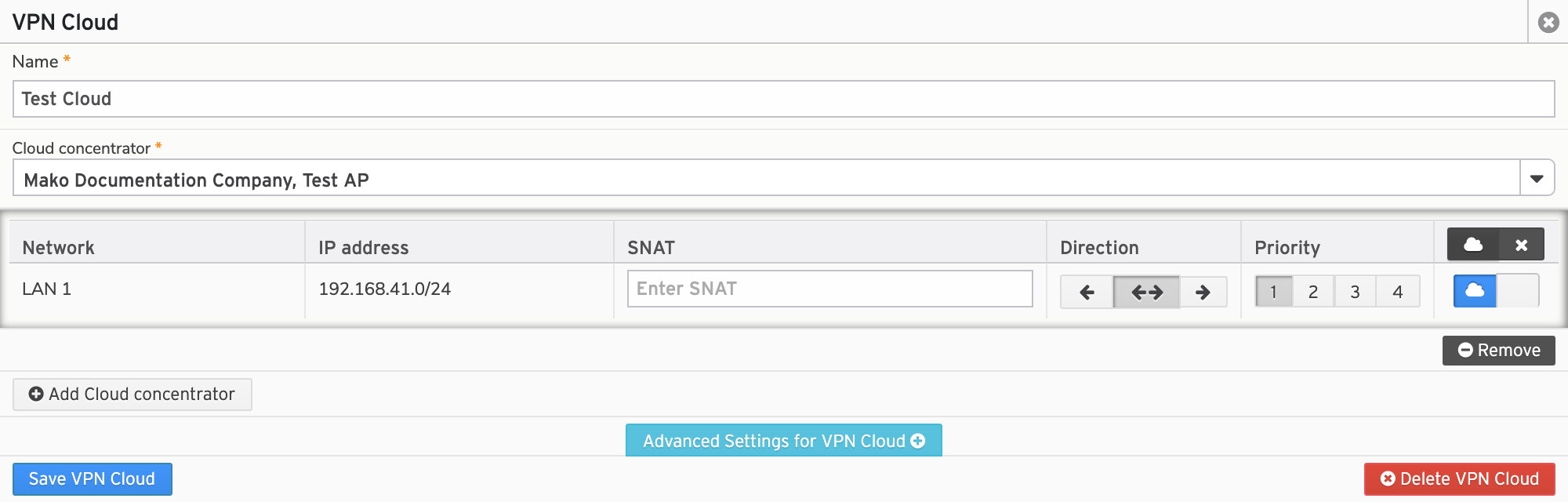The width and height of the screenshot is (1568, 502).
Task: Expand Advanced Settings for VPN Cloud
Action: click(x=783, y=441)
